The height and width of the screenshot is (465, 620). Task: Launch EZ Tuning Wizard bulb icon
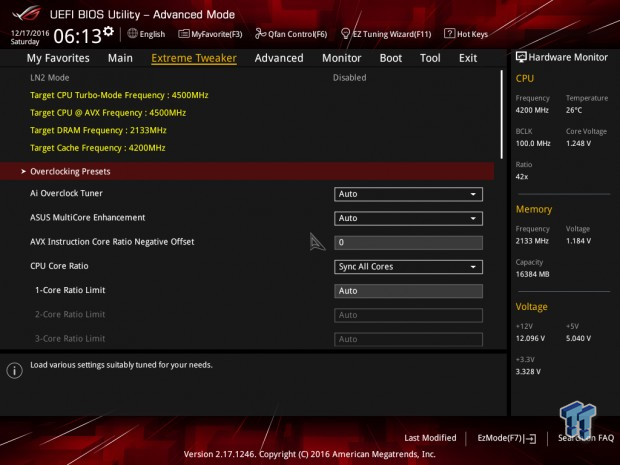tap(345, 34)
